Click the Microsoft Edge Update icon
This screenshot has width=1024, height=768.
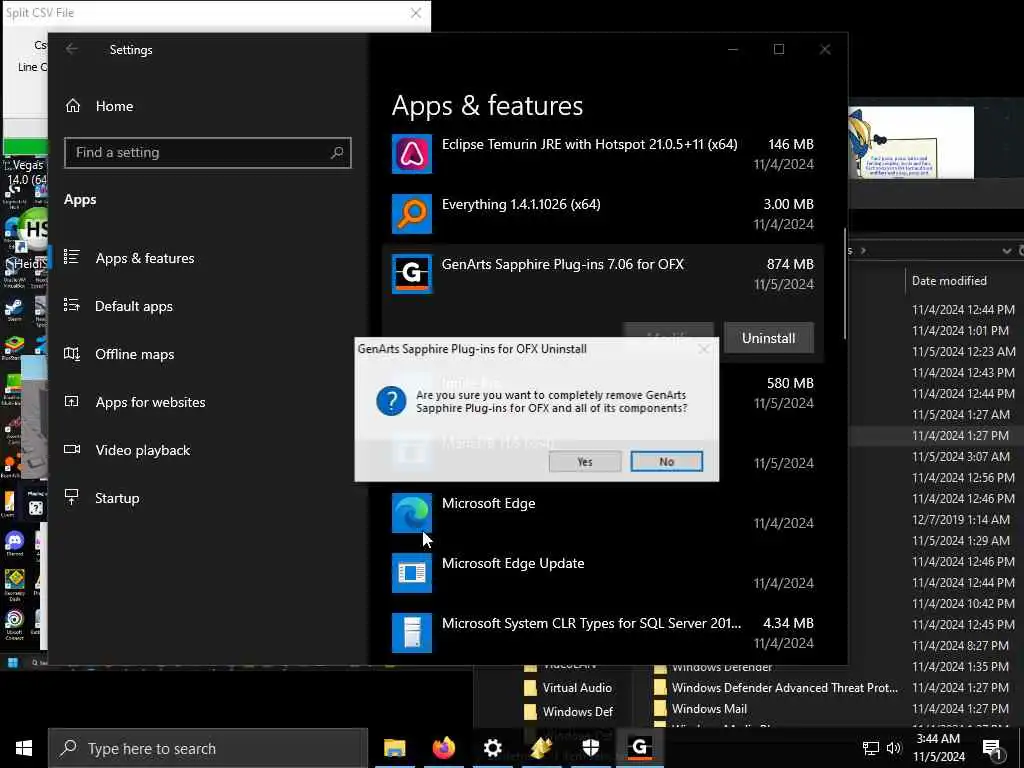[411, 573]
